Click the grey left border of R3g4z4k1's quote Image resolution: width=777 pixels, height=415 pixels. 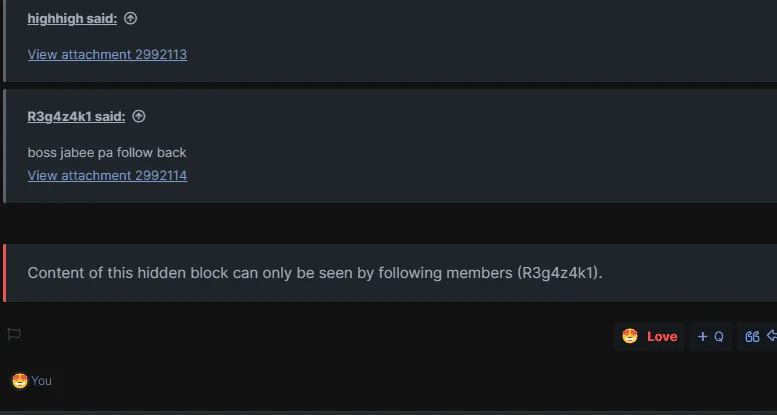coord(4,146)
